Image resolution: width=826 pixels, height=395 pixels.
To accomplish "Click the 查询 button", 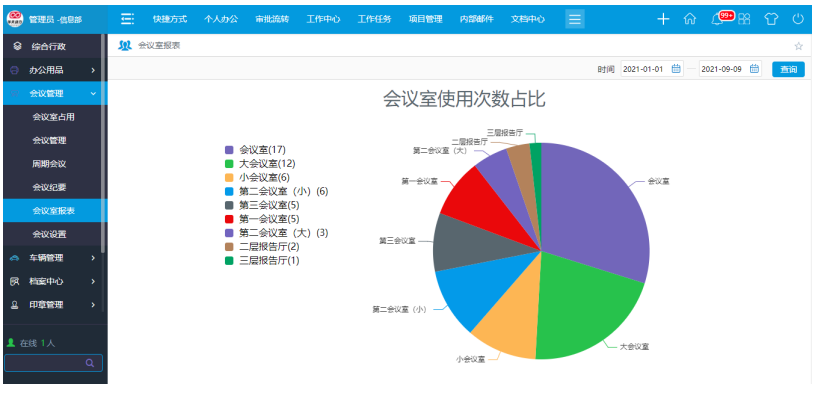I will pyautogui.click(x=788, y=69).
